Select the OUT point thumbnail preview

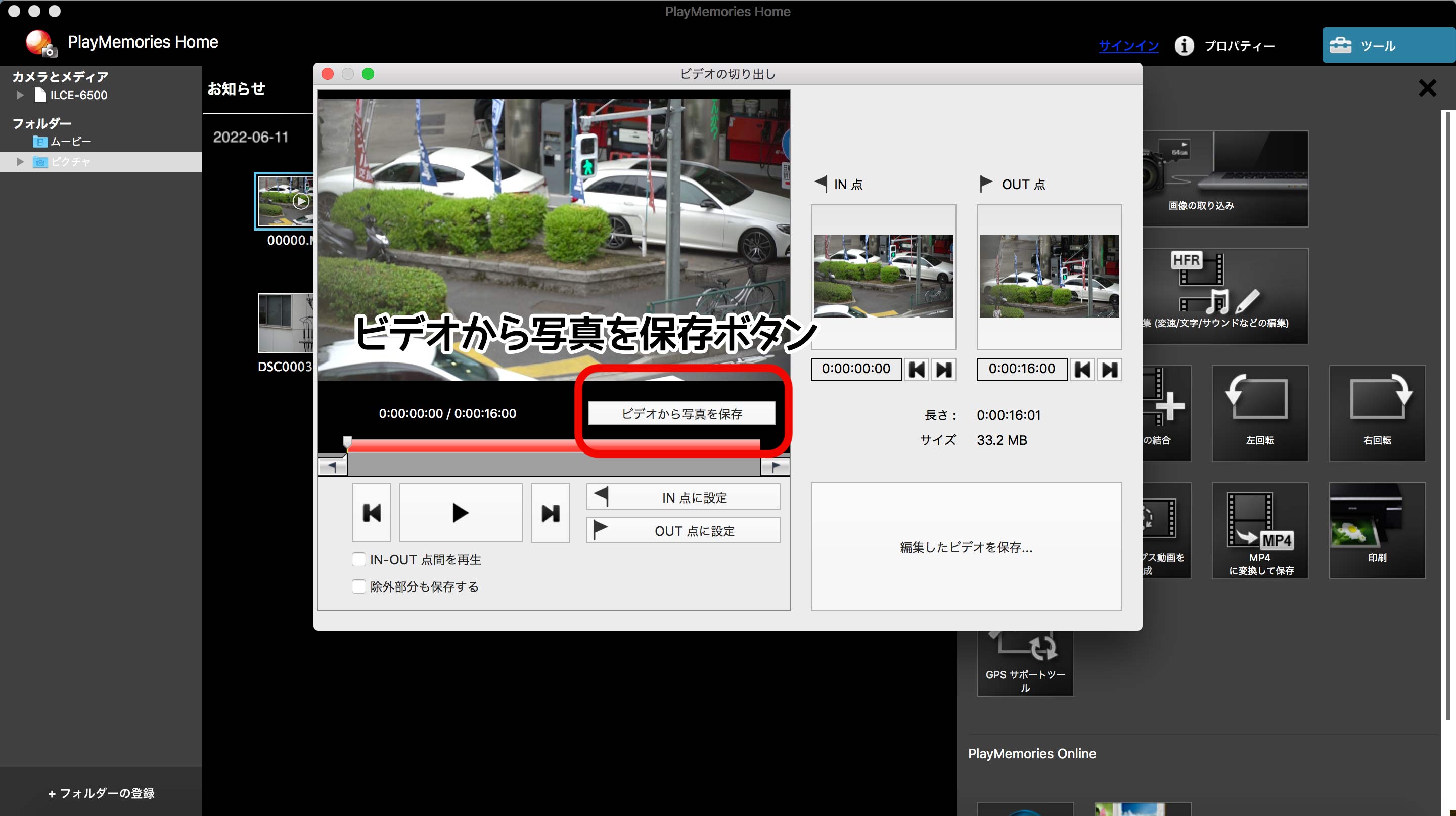1049,276
